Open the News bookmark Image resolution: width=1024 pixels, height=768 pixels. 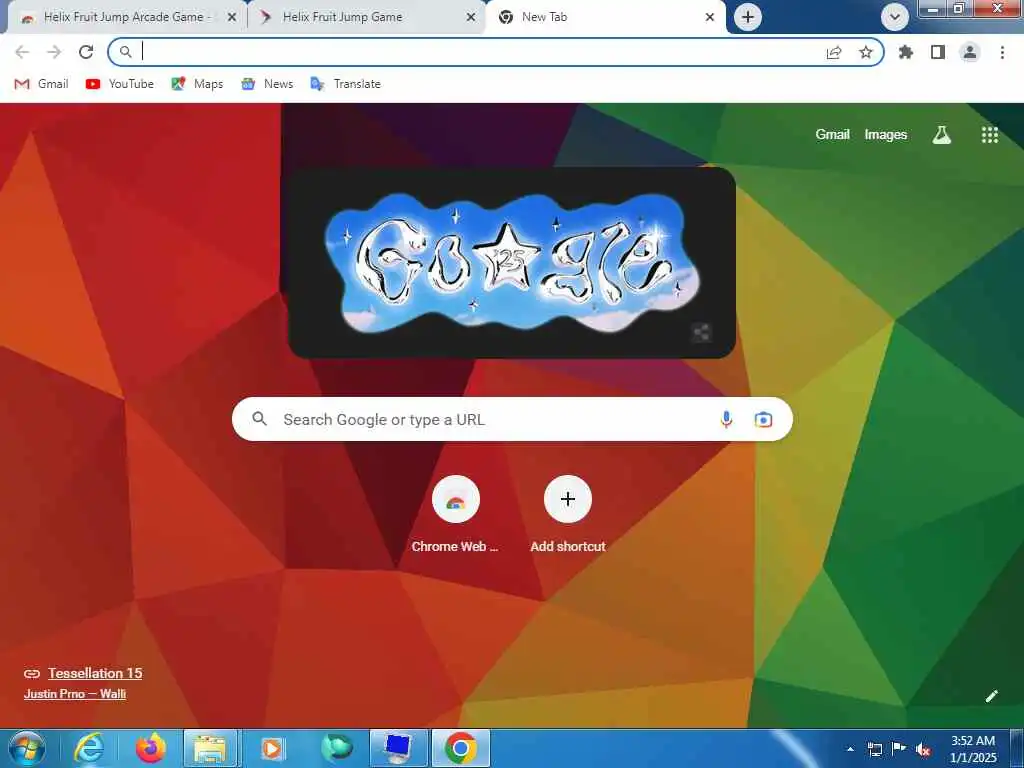coord(266,84)
